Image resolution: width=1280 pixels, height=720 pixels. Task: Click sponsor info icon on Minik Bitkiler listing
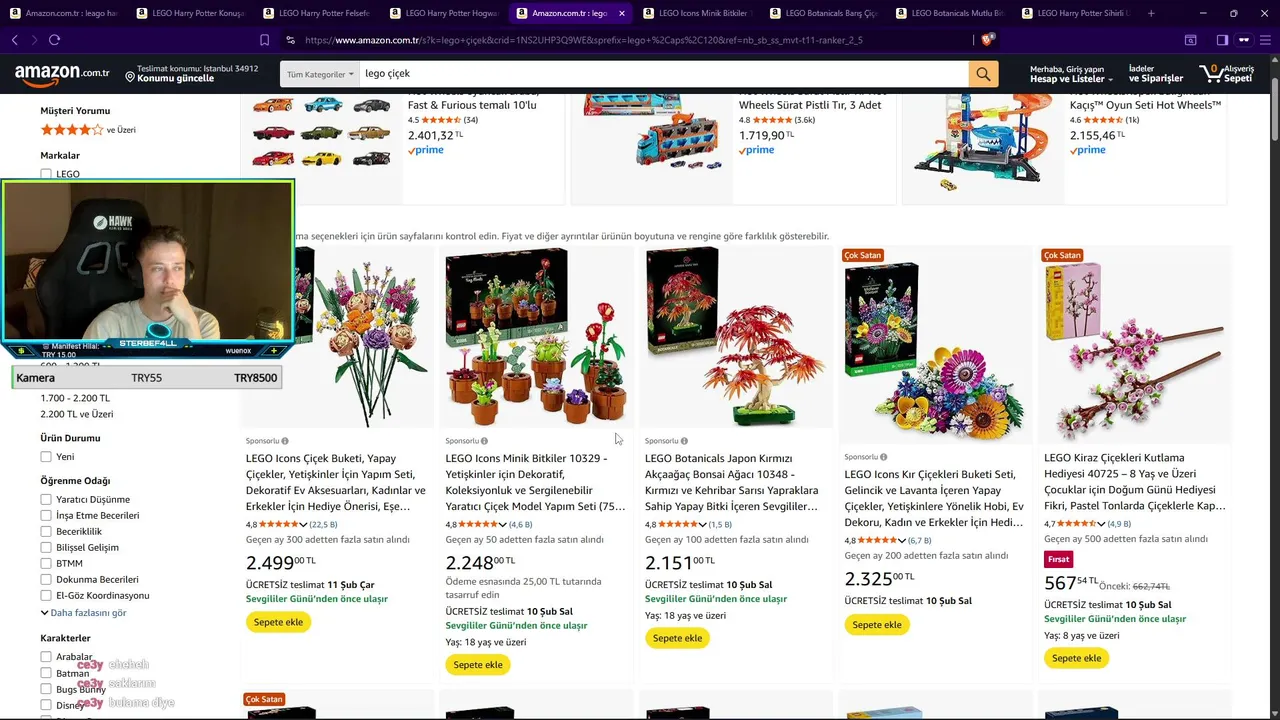[484, 441]
